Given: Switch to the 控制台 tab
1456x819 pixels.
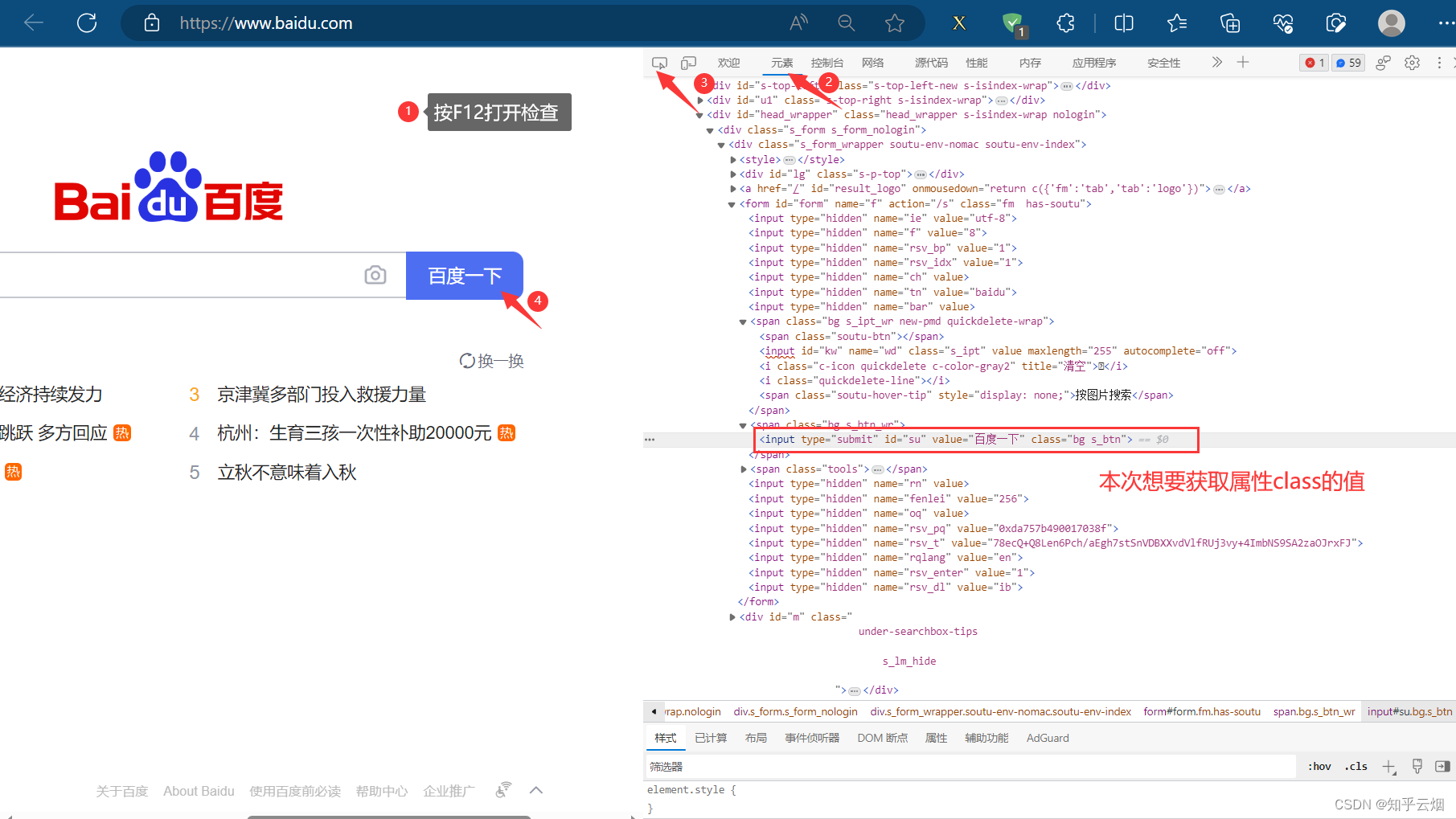Looking at the screenshot, I should (x=826, y=63).
